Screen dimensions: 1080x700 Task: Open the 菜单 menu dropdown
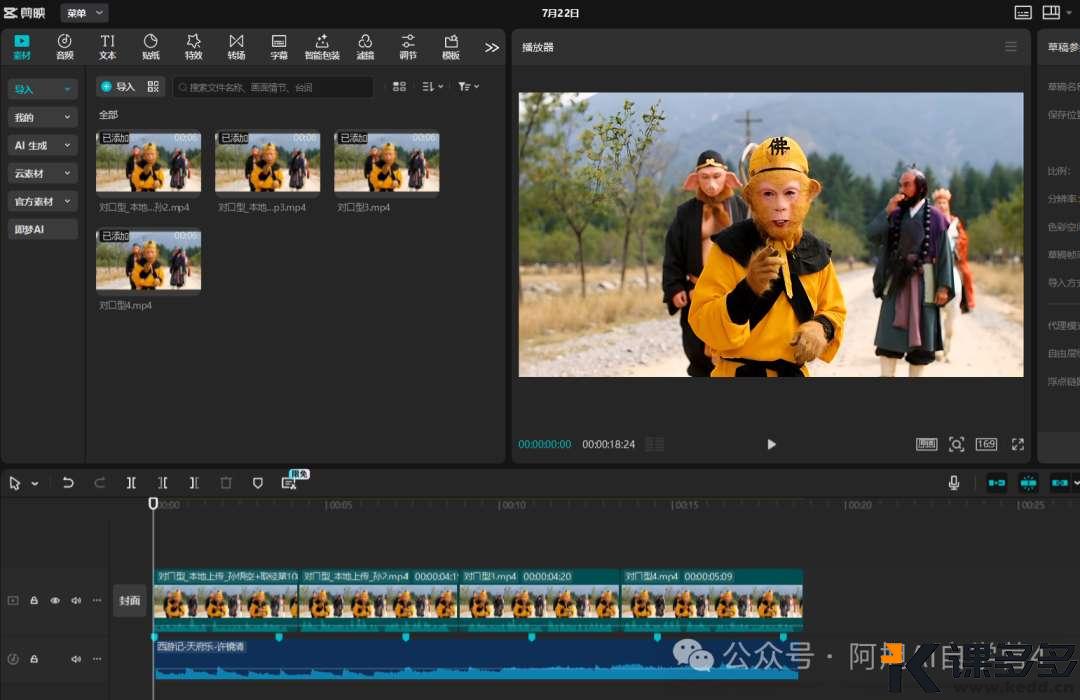pos(84,13)
